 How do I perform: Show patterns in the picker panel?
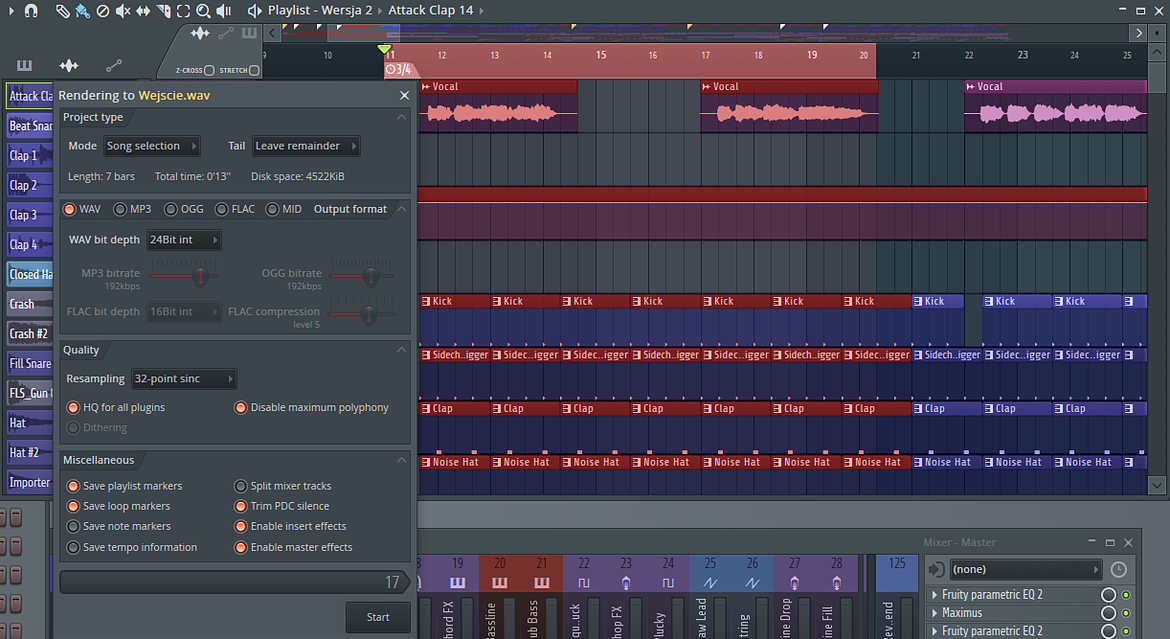click(x=25, y=65)
